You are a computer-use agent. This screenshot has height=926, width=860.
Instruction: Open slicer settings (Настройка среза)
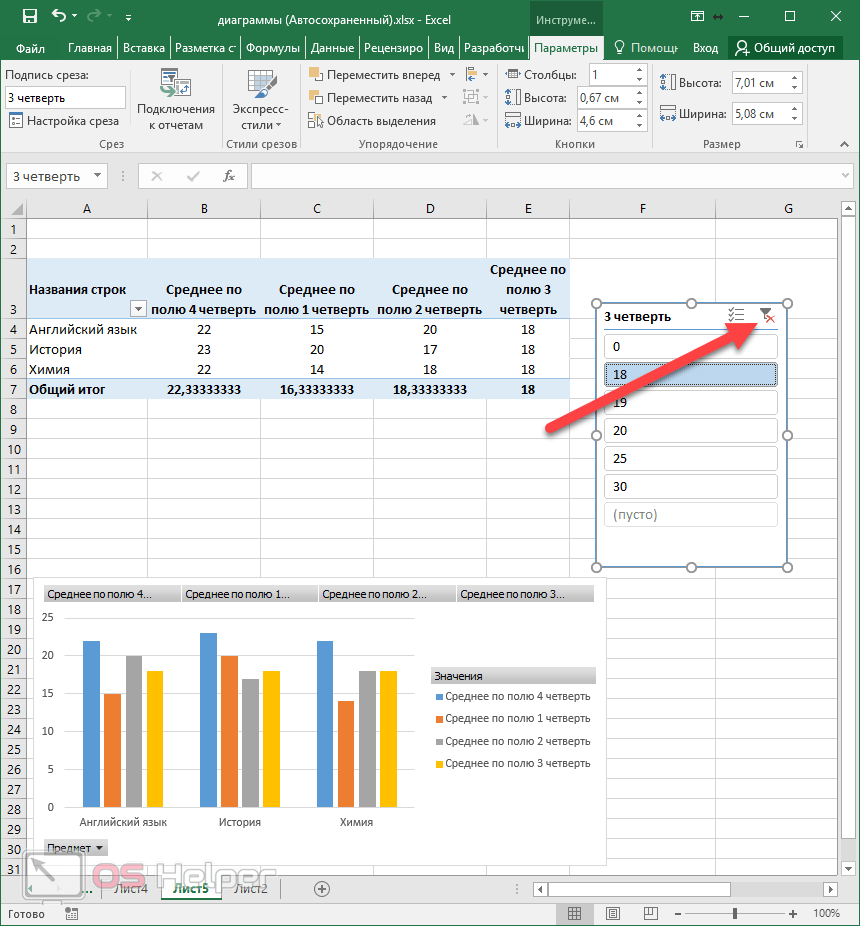click(65, 121)
